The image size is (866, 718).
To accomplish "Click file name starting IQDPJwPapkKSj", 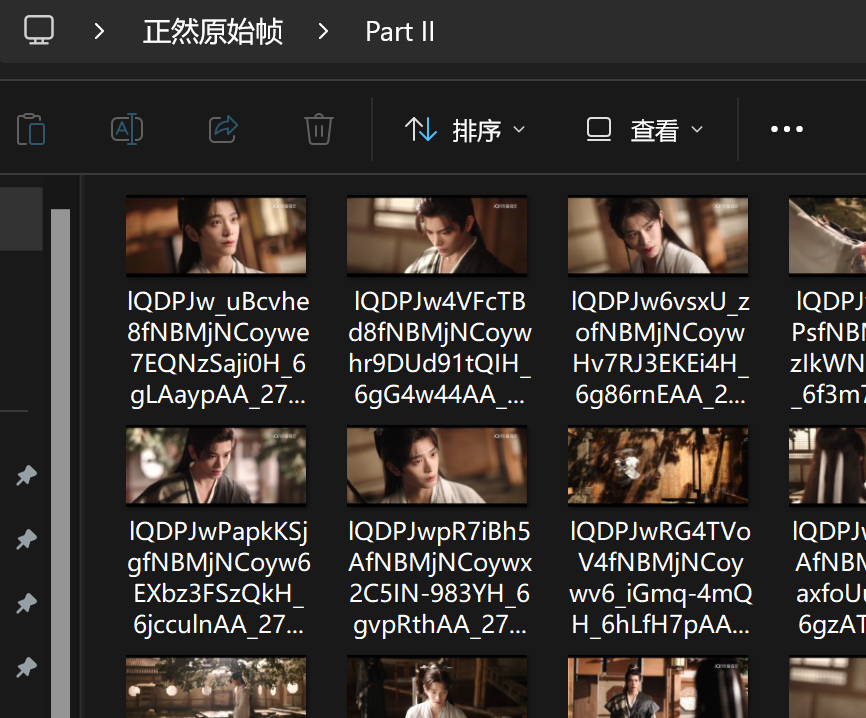I will pyautogui.click(x=219, y=578).
